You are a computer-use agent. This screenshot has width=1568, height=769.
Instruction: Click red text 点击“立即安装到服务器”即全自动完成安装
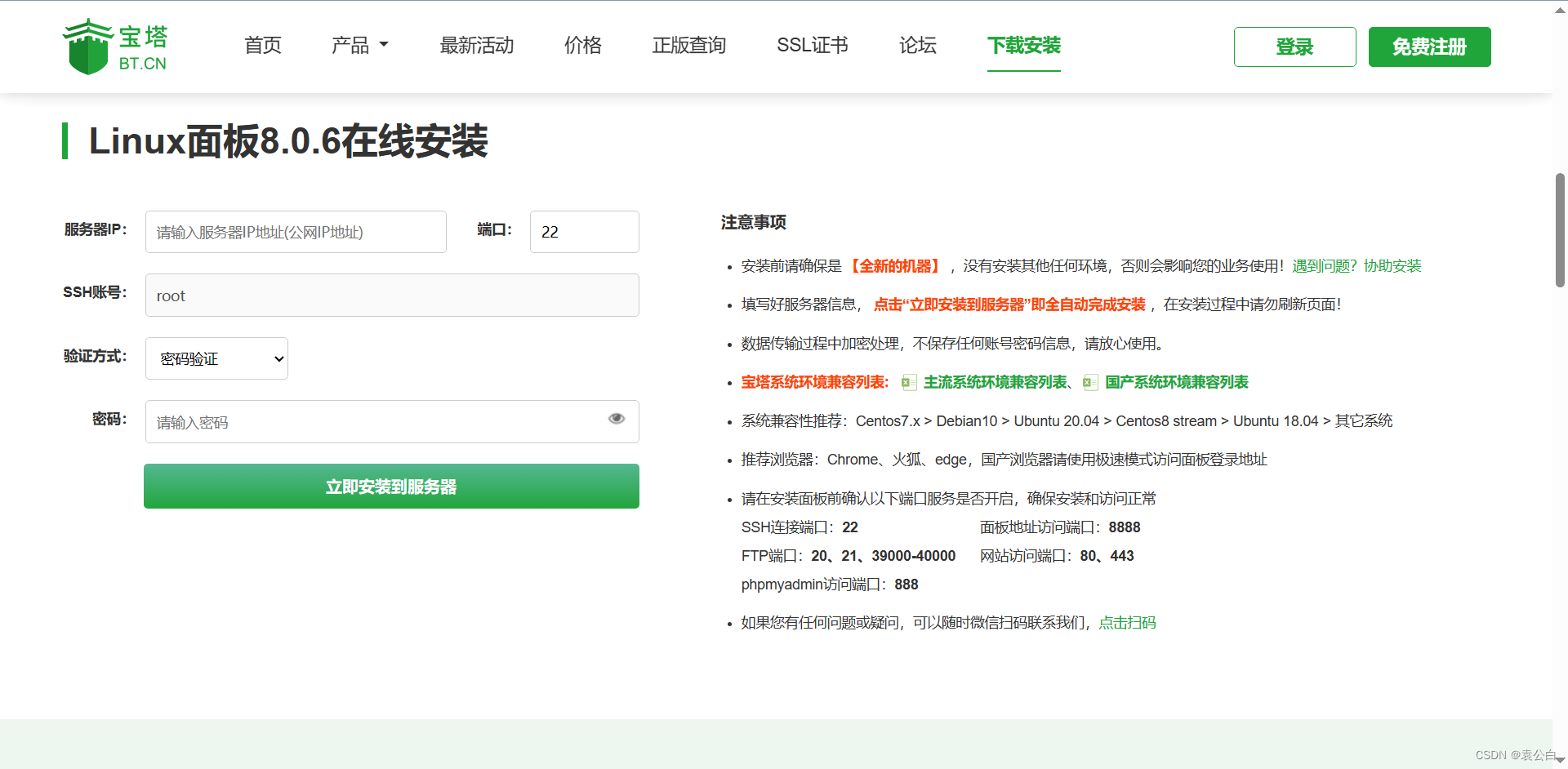tap(1009, 304)
